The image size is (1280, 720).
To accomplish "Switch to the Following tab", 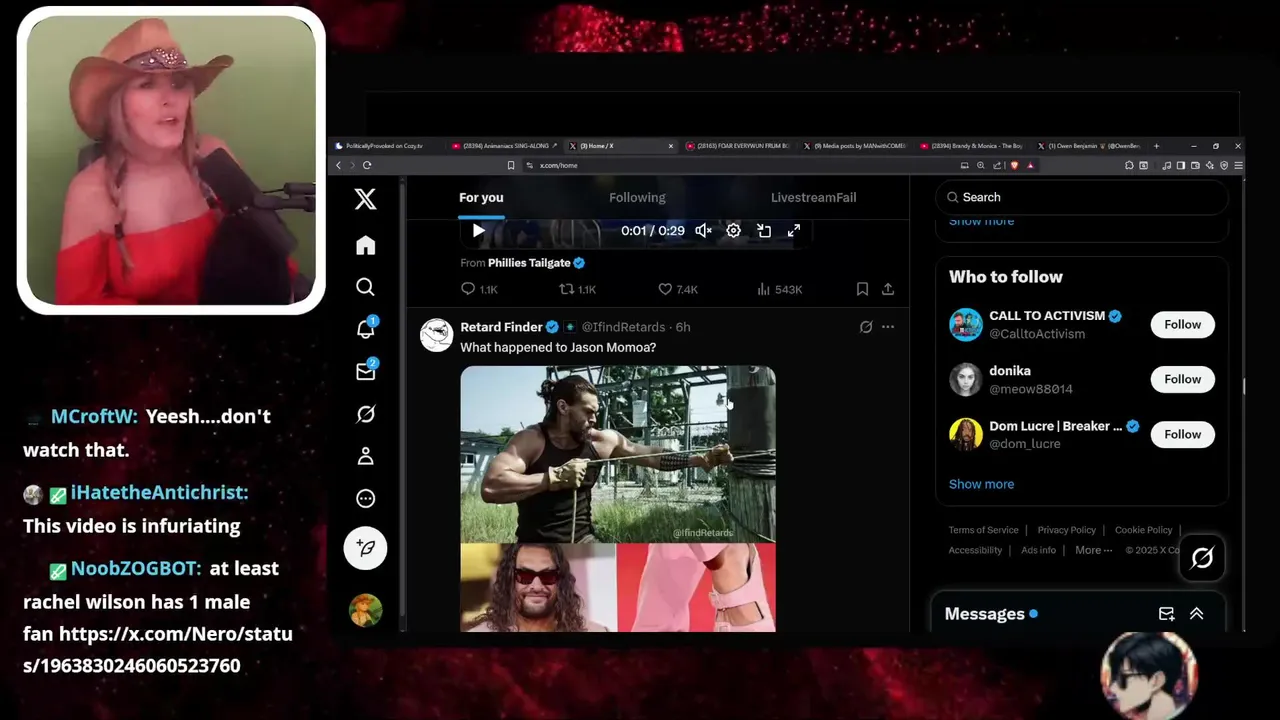I will pos(637,197).
